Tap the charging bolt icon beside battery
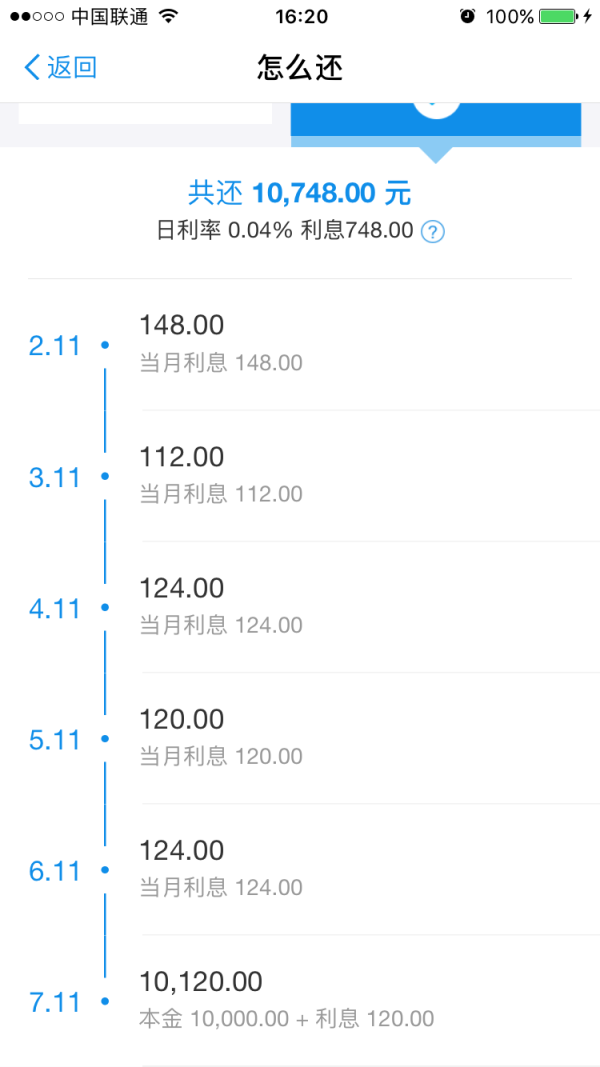The width and height of the screenshot is (600, 1067). (x=588, y=16)
